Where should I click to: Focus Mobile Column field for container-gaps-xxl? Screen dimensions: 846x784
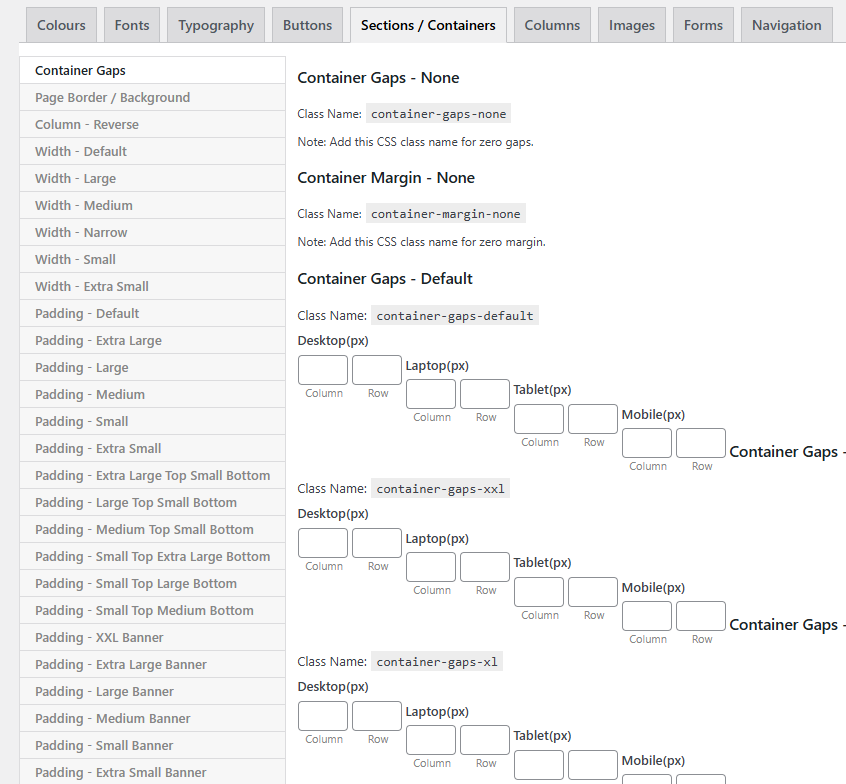[647, 616]
